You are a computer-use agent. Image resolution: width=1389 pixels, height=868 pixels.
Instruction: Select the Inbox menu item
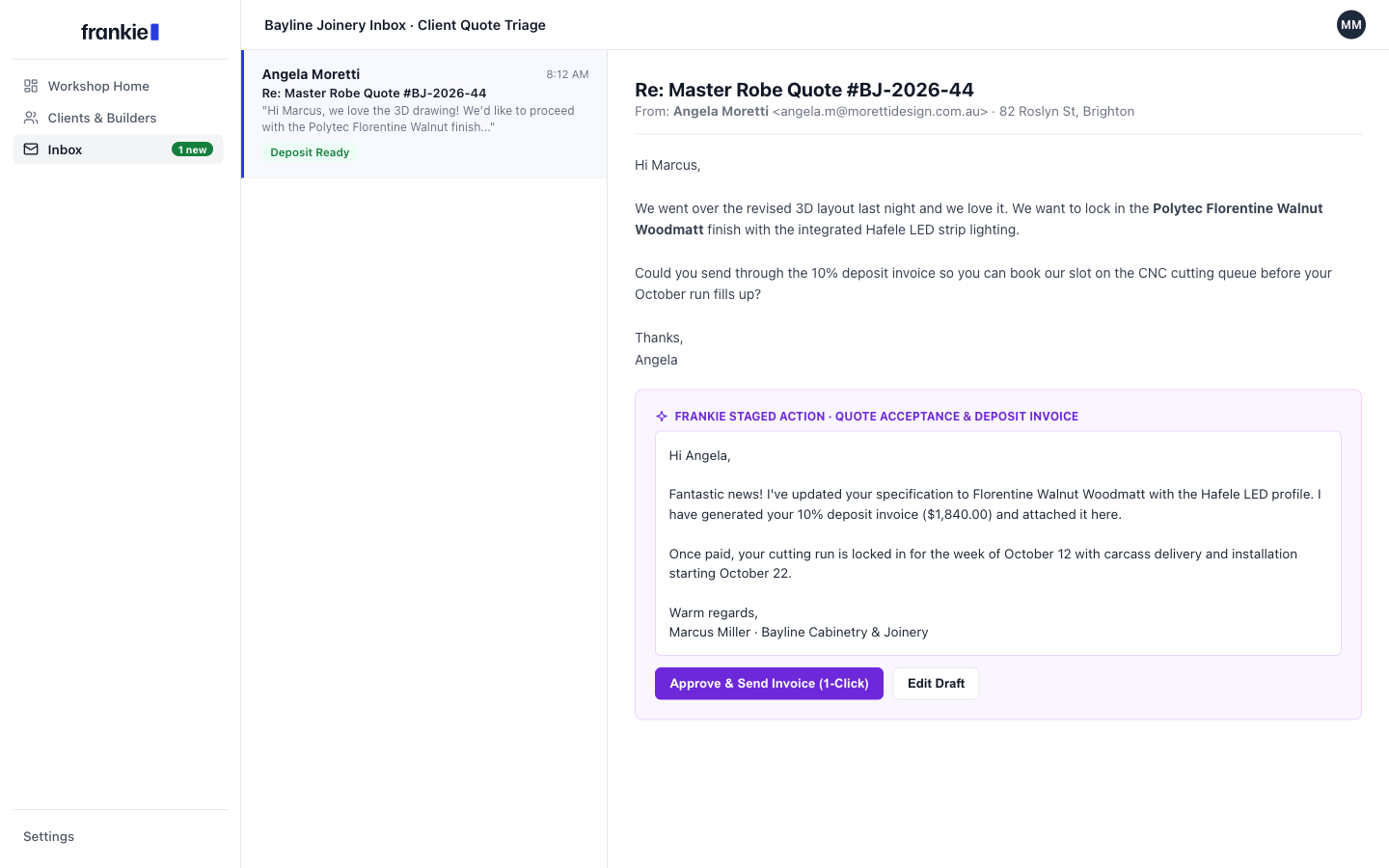coord(119,149)
